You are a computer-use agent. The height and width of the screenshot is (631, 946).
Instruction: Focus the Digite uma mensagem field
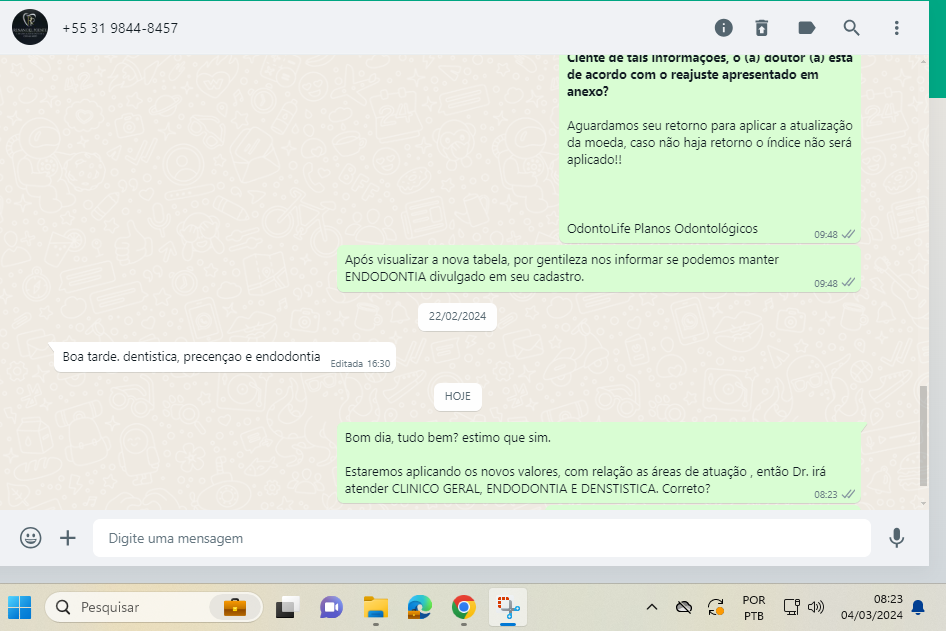click(481, 538)
